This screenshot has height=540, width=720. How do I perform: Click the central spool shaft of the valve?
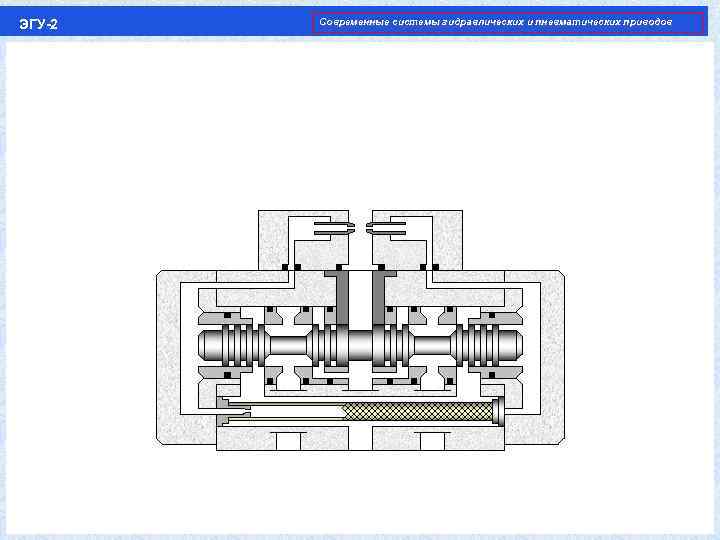[360, 346]
